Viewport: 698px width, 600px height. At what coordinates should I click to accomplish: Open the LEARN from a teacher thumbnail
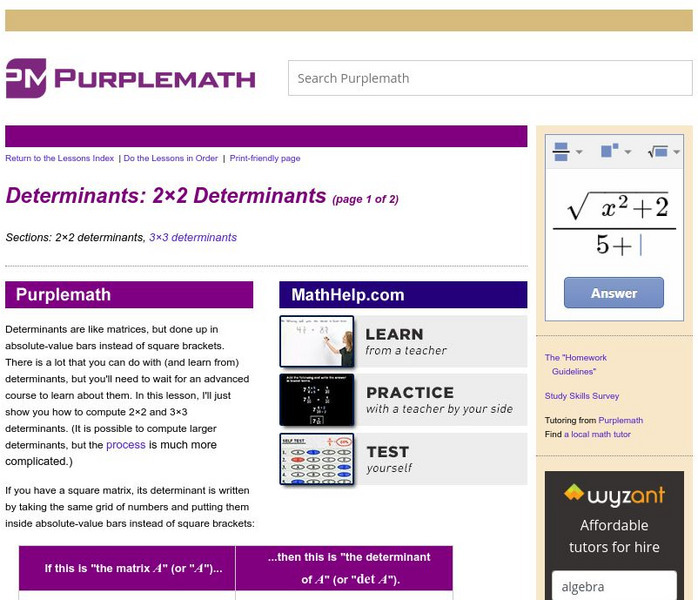(317, 341)
